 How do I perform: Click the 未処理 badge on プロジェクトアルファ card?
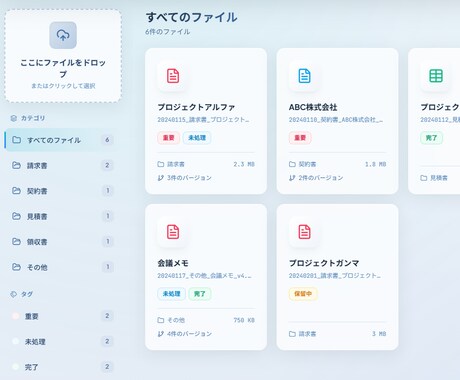[197, 138]
